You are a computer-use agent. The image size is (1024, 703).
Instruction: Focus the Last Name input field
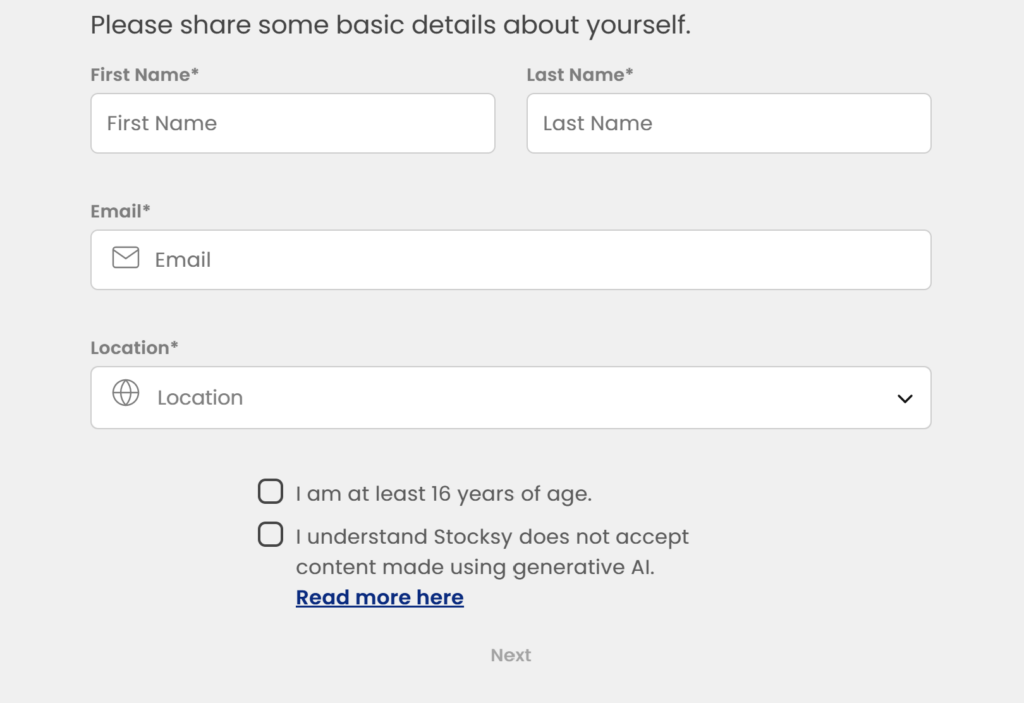[x=729, y=123]
